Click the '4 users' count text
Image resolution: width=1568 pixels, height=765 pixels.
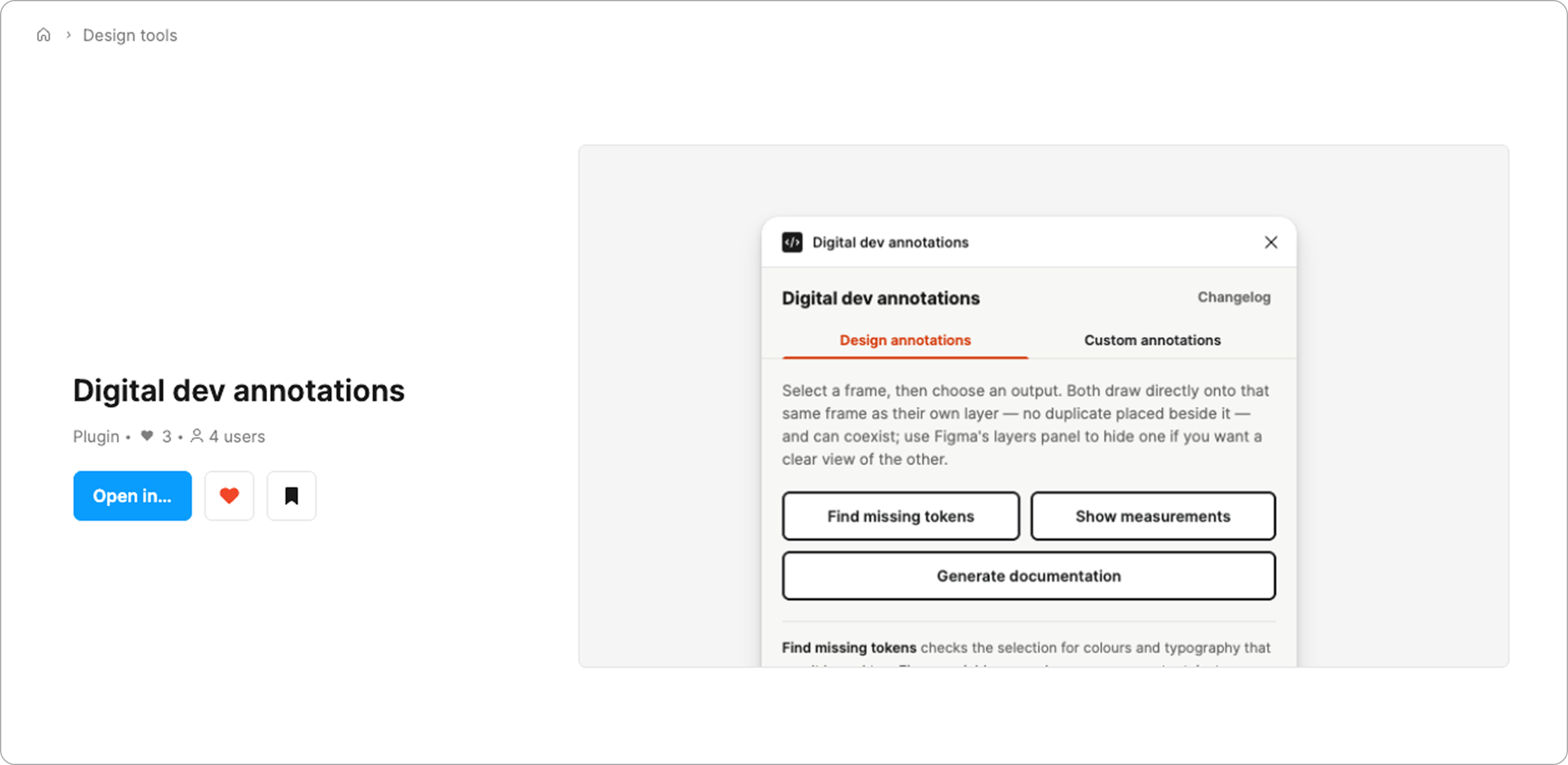[237, 436]
